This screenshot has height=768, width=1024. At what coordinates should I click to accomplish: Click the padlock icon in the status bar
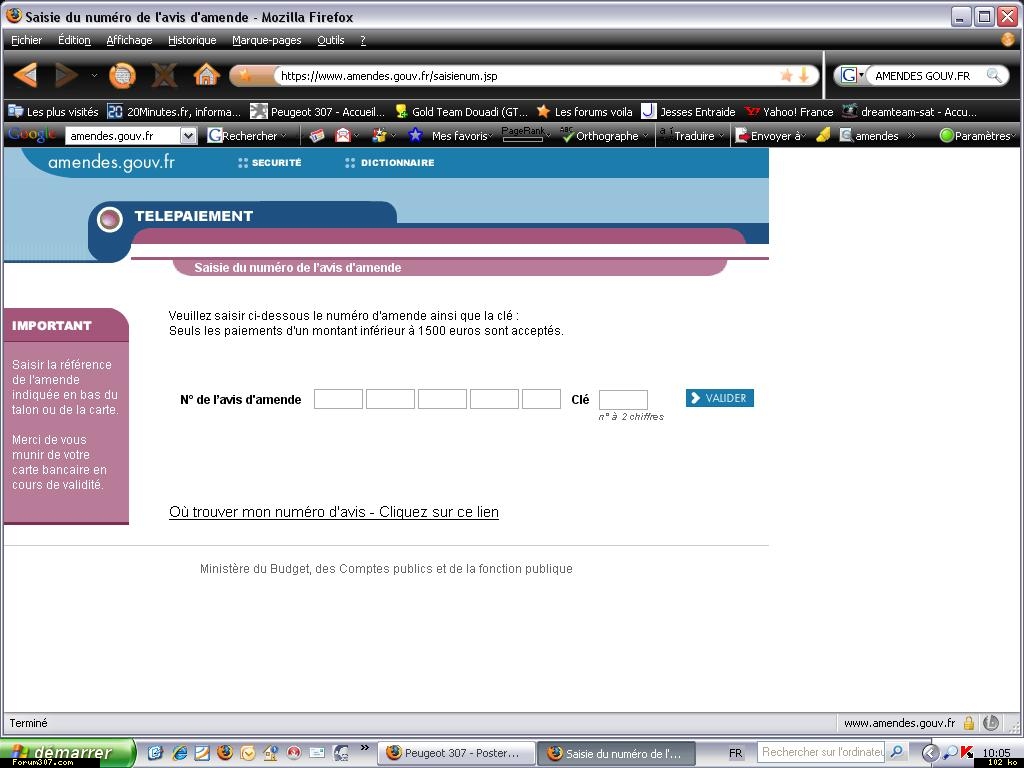click(968, 723)
